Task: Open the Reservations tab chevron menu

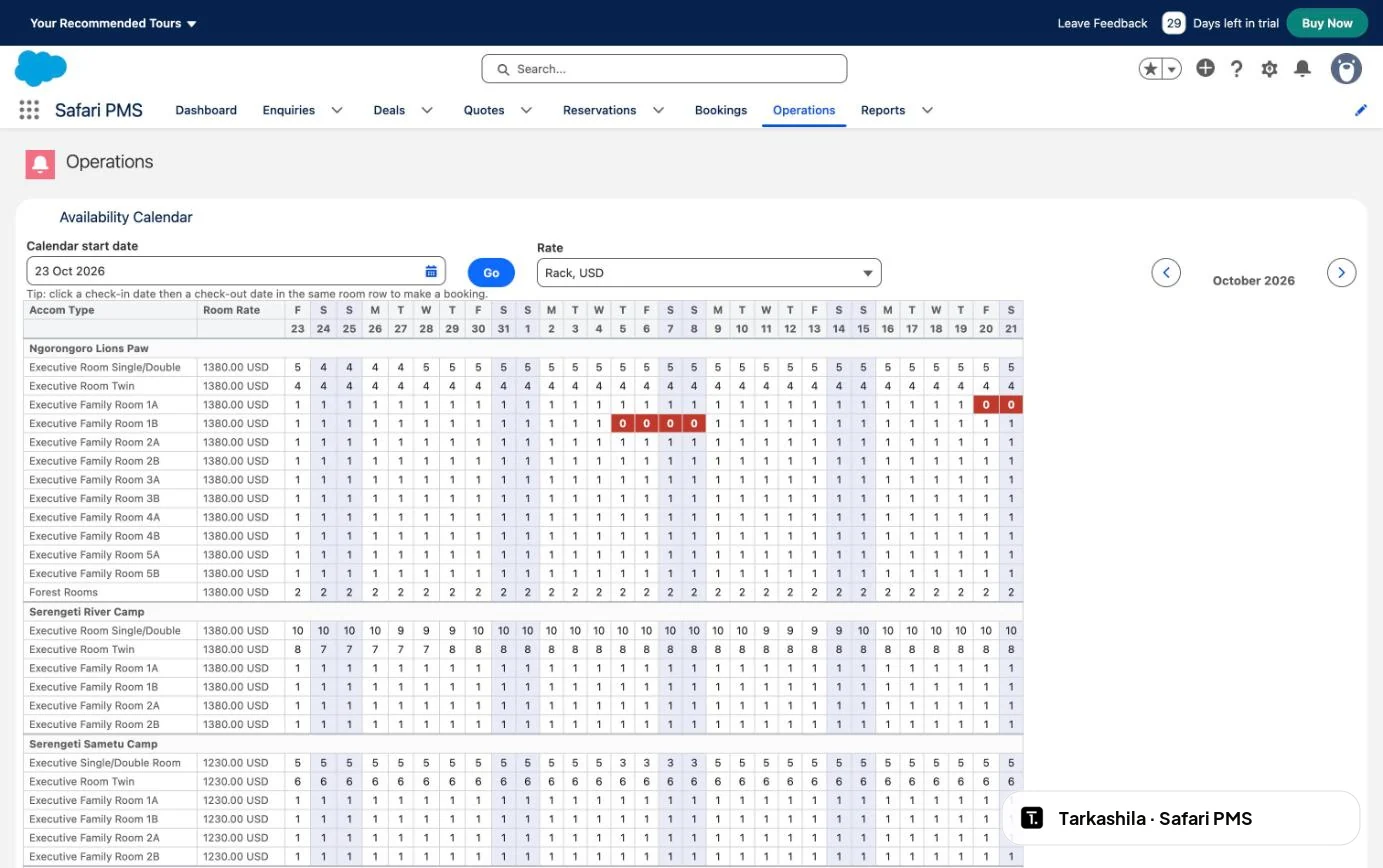Action: [x=658, y=110]
